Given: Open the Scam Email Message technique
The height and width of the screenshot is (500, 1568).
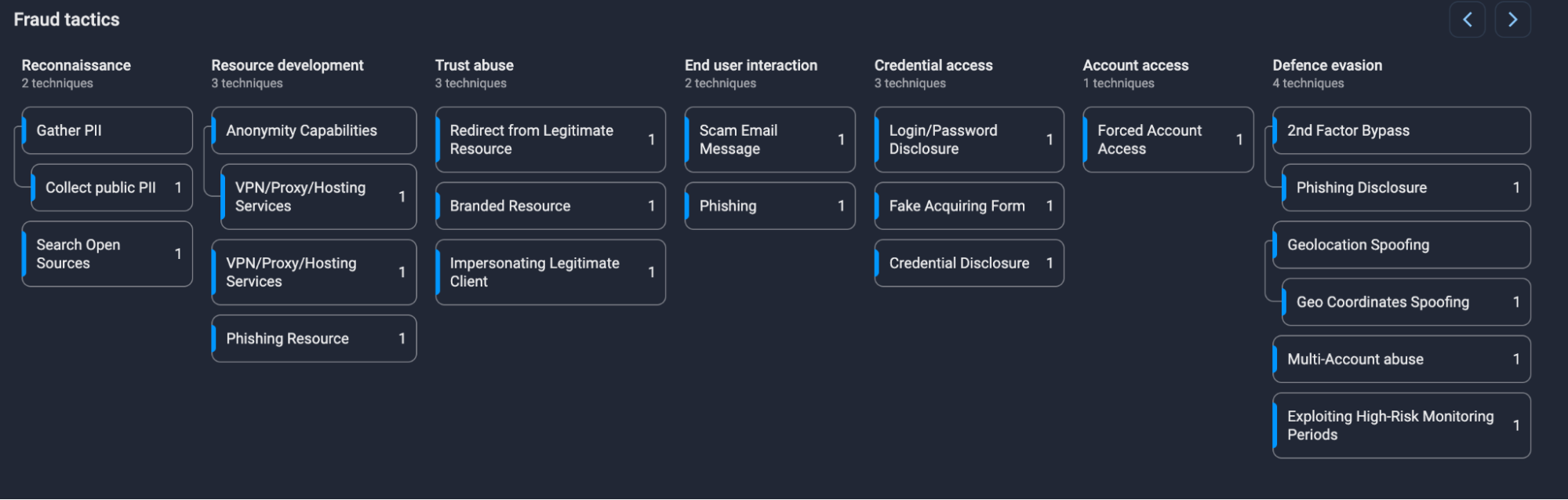Looking at the screenshot, I should point(769,140).
